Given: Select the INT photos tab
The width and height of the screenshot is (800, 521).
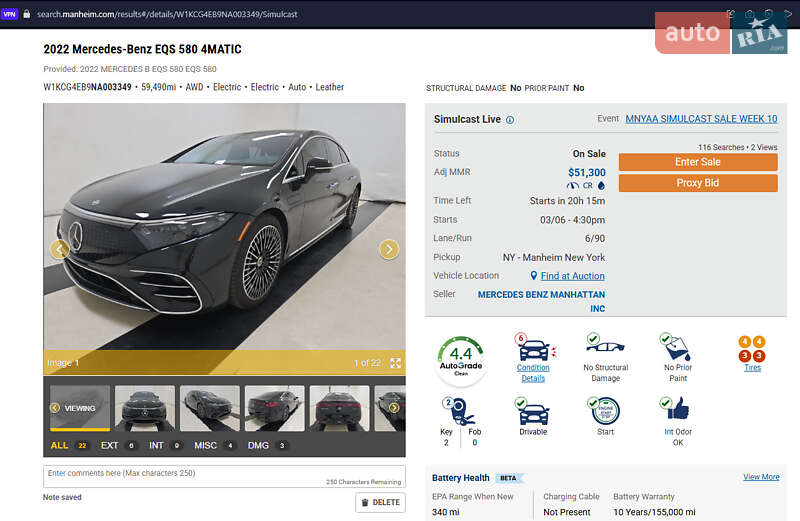Looking at the screenshot, I should 166,445.
